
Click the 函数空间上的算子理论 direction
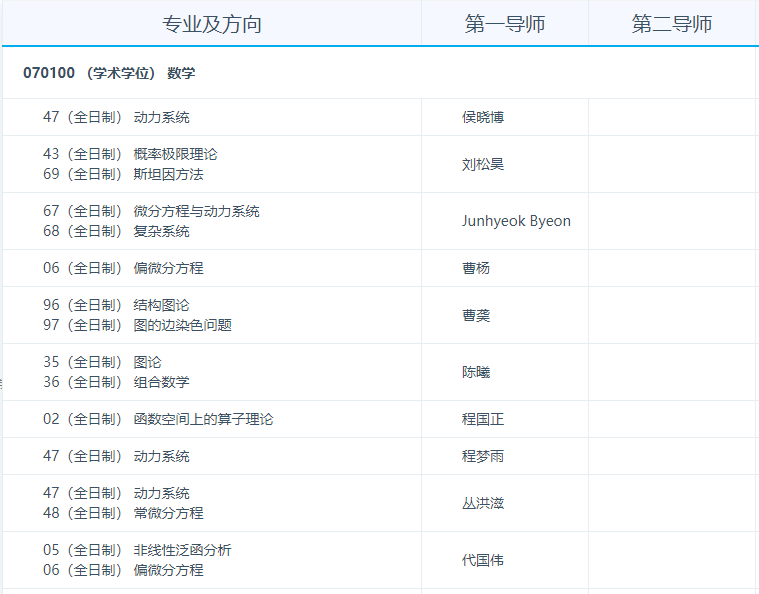203,419
